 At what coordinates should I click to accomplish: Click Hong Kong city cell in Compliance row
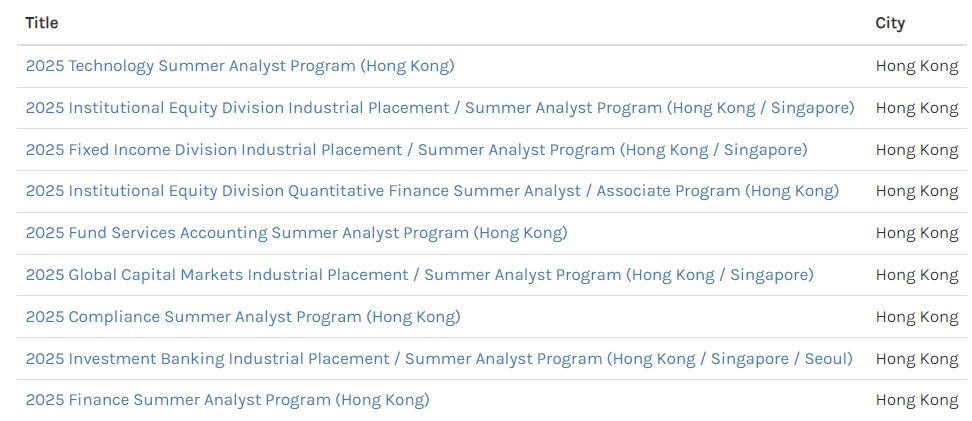click(x=917, y=317)
